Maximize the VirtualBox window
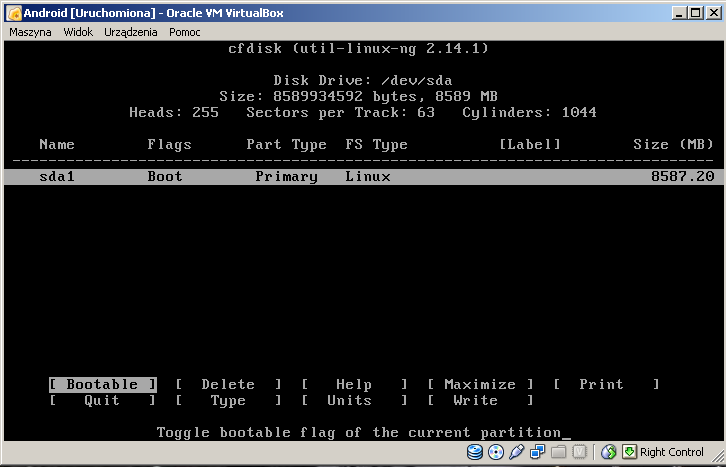Screen dimensions: 726x467 [x=695, y=13]
